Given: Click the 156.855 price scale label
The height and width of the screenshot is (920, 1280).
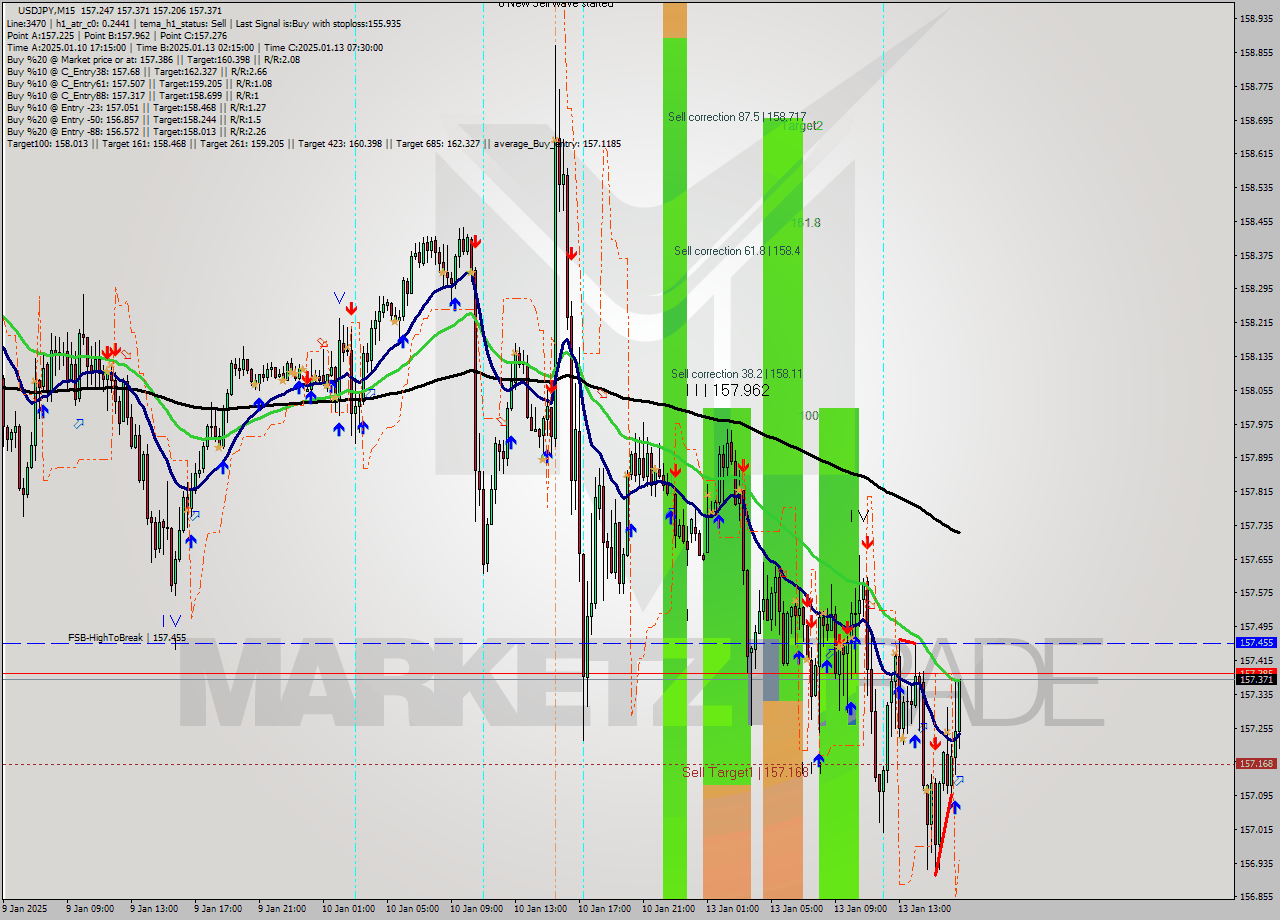Looking at the screenshot, I should [1256, 897].
